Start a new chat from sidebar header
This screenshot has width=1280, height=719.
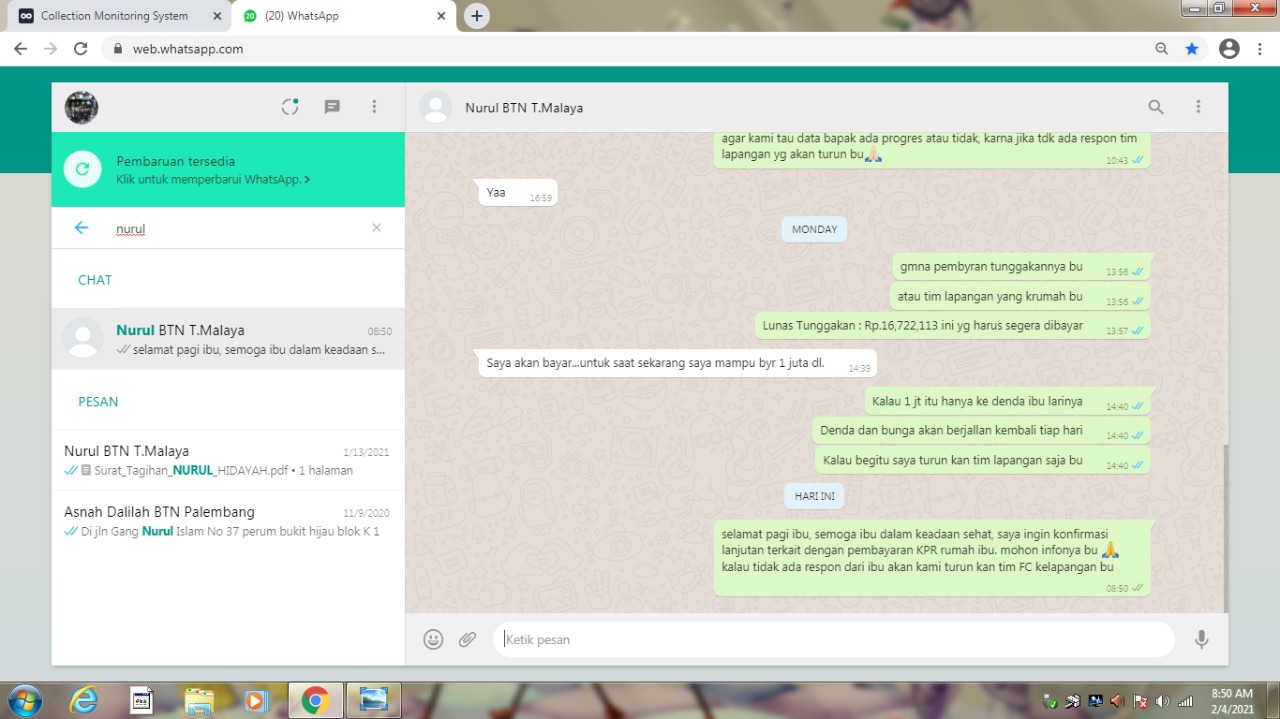332,107
